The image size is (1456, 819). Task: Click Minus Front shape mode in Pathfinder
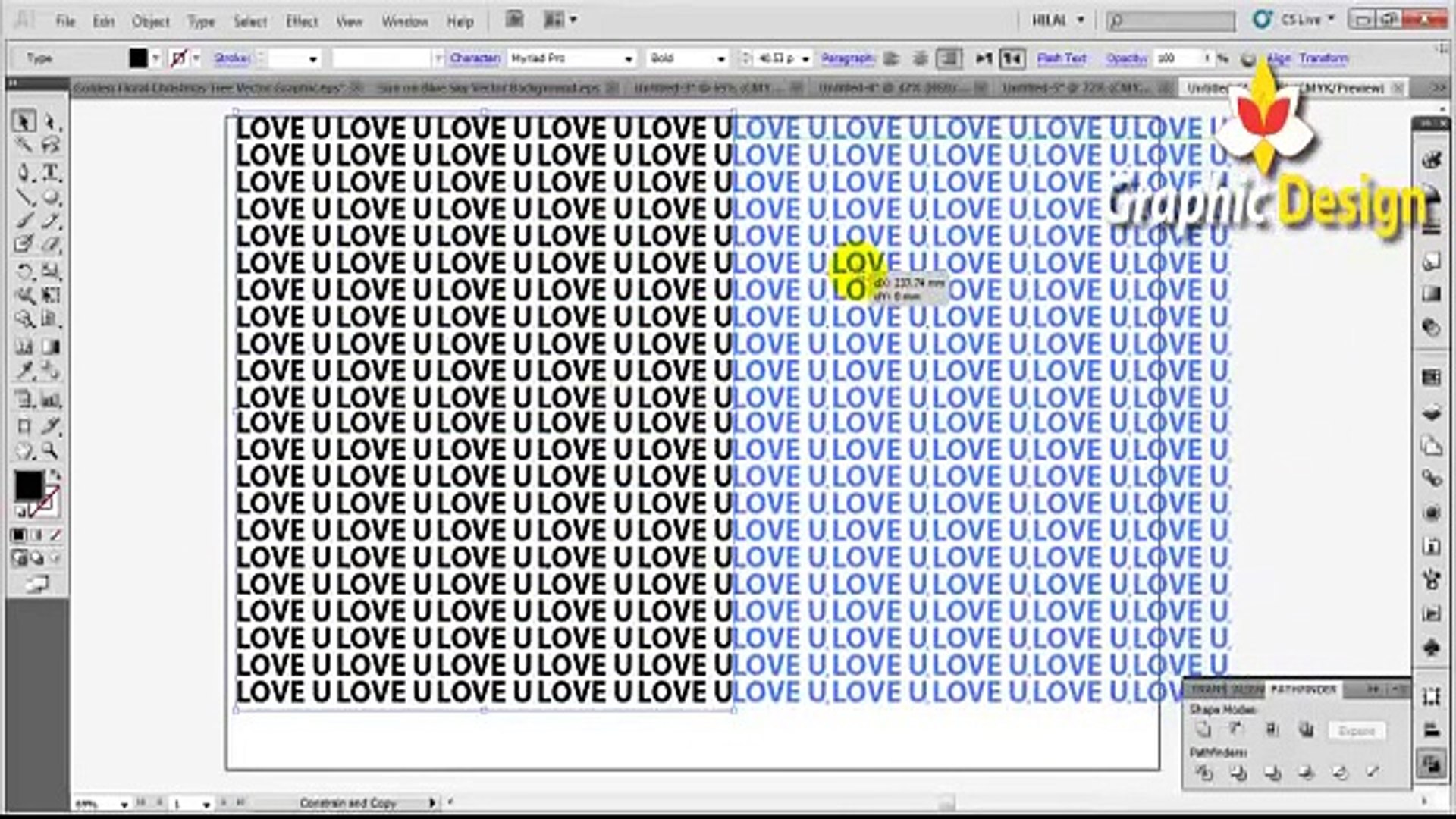click(x=1237, y=730)
